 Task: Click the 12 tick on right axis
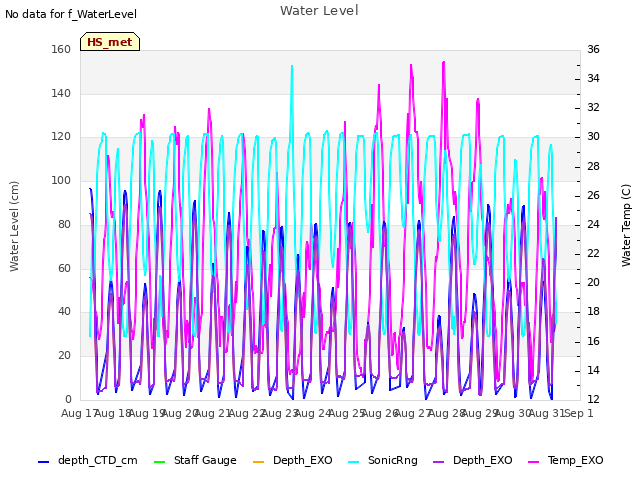point(593,399)
